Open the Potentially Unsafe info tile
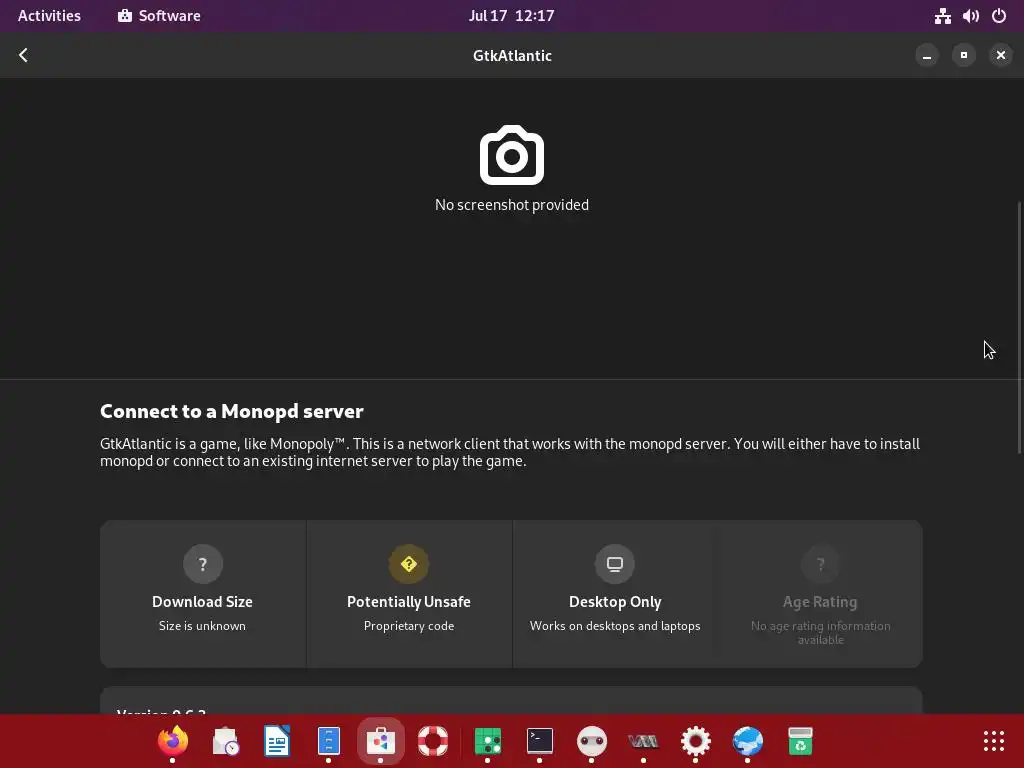The height and width of the screenshot is (768, 1024). [409, 594]
